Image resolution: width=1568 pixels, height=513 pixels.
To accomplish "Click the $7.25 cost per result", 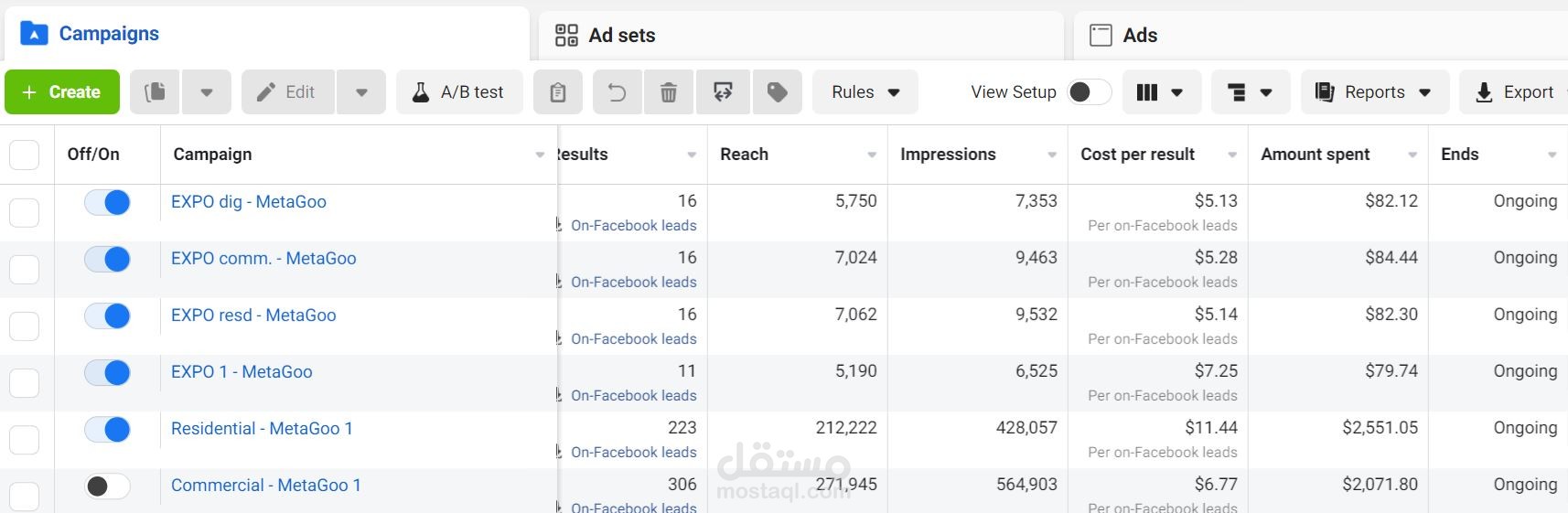I will [1216, 371].
